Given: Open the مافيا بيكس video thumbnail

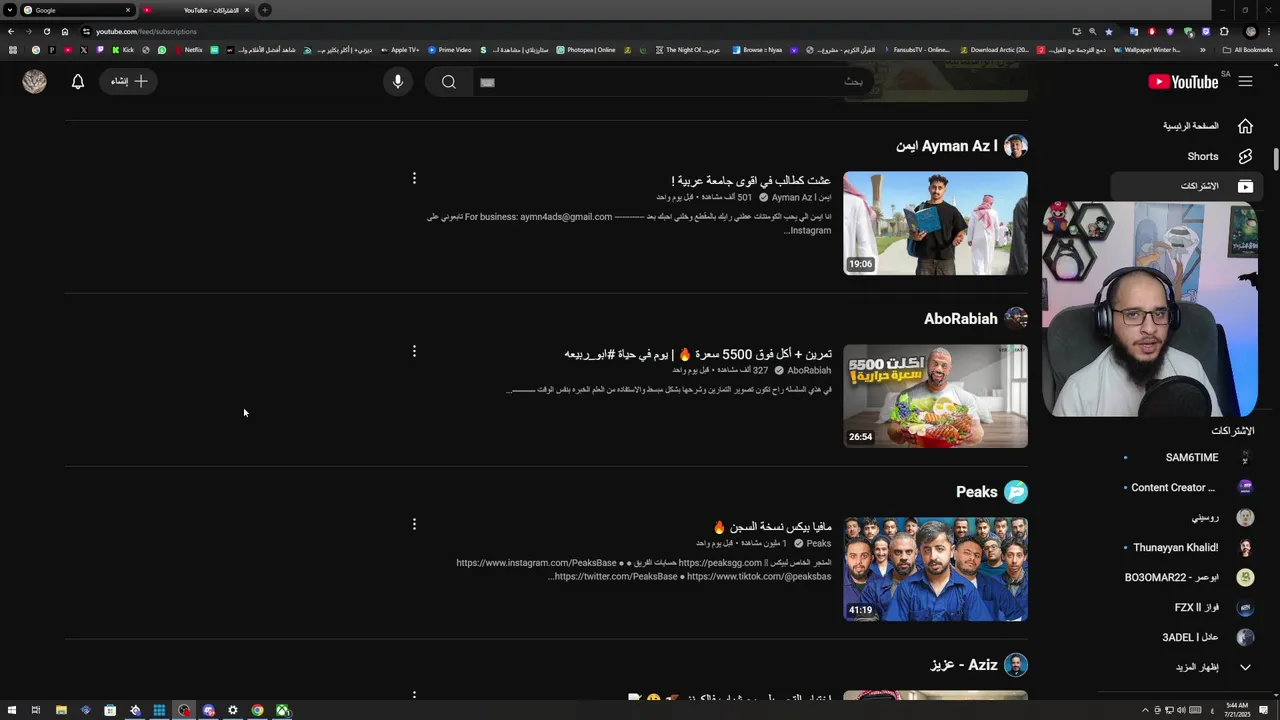Looking at the screenshot, I should (x=935, y=569).
